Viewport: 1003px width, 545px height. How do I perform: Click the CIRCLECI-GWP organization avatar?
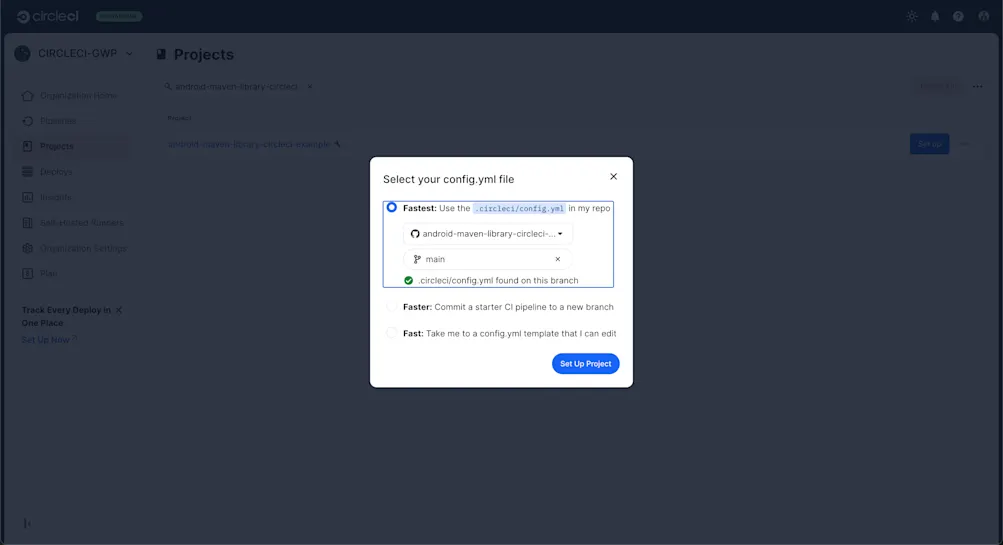(x=22, y=54)
